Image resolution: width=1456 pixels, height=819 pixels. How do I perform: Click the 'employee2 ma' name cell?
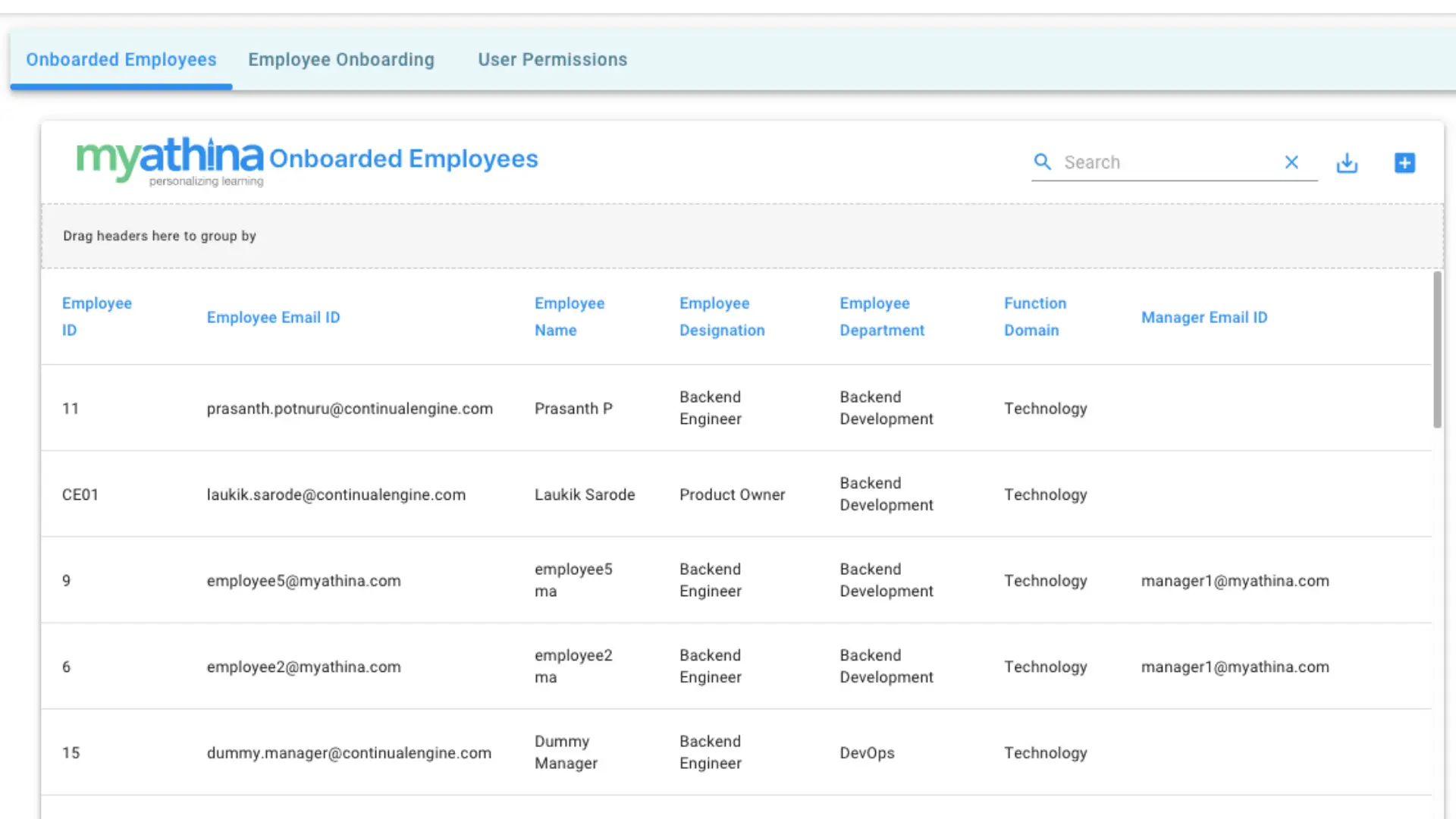tap(573, 667)
